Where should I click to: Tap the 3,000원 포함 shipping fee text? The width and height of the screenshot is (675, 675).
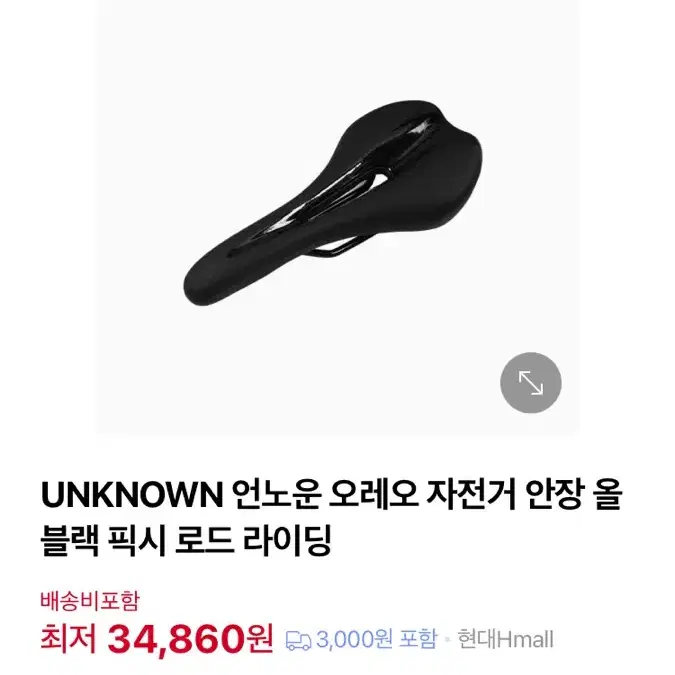pyautogui.click(x=377, y=639)
